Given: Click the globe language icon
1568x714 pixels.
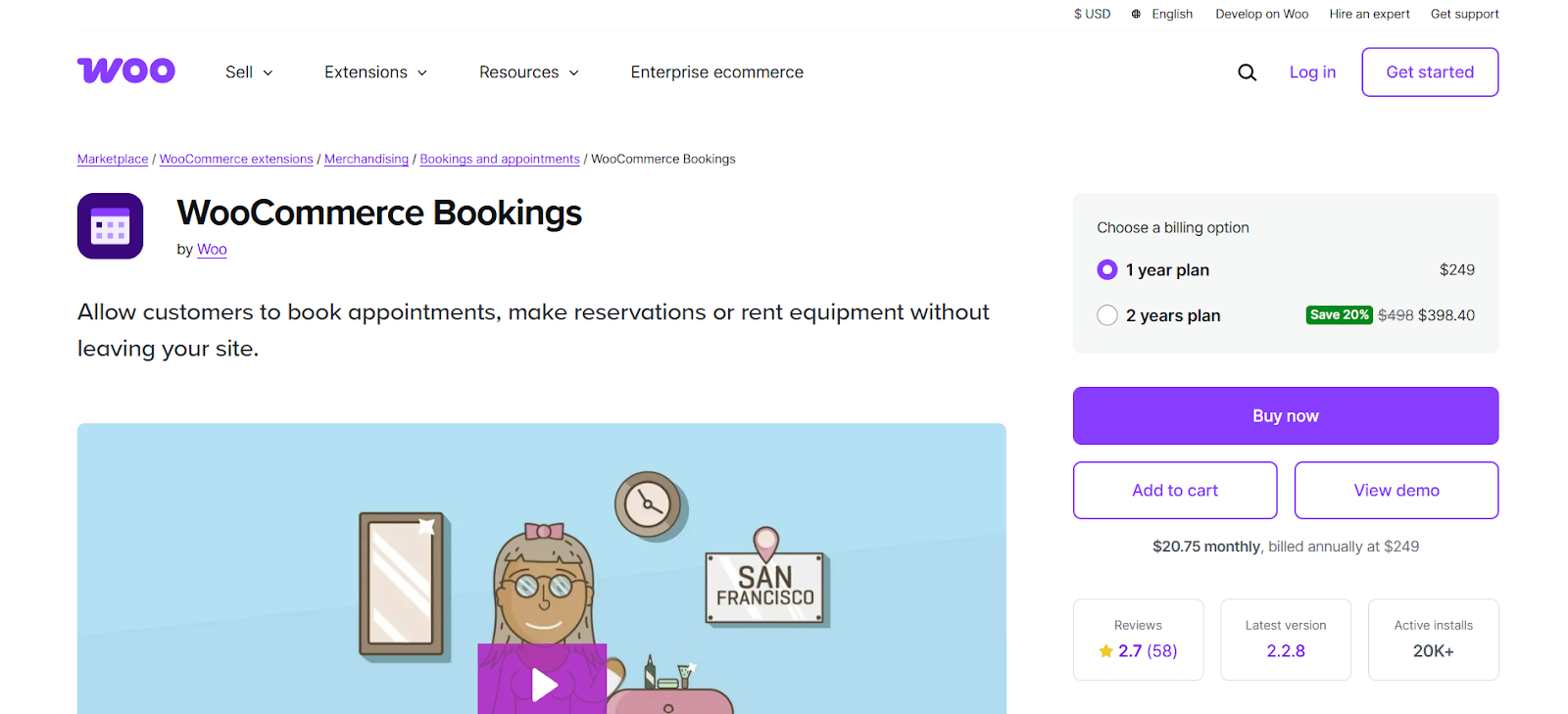Looking at the screenshot, I should (1136, 14).
